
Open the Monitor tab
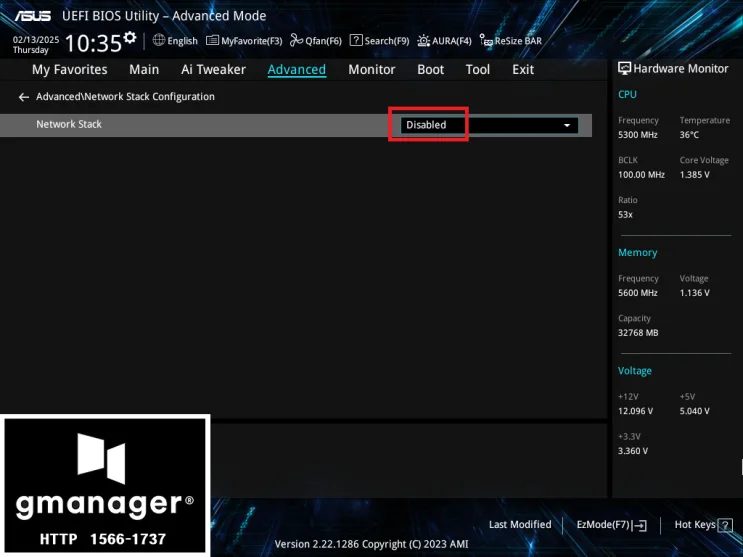[x=372, y=70]
